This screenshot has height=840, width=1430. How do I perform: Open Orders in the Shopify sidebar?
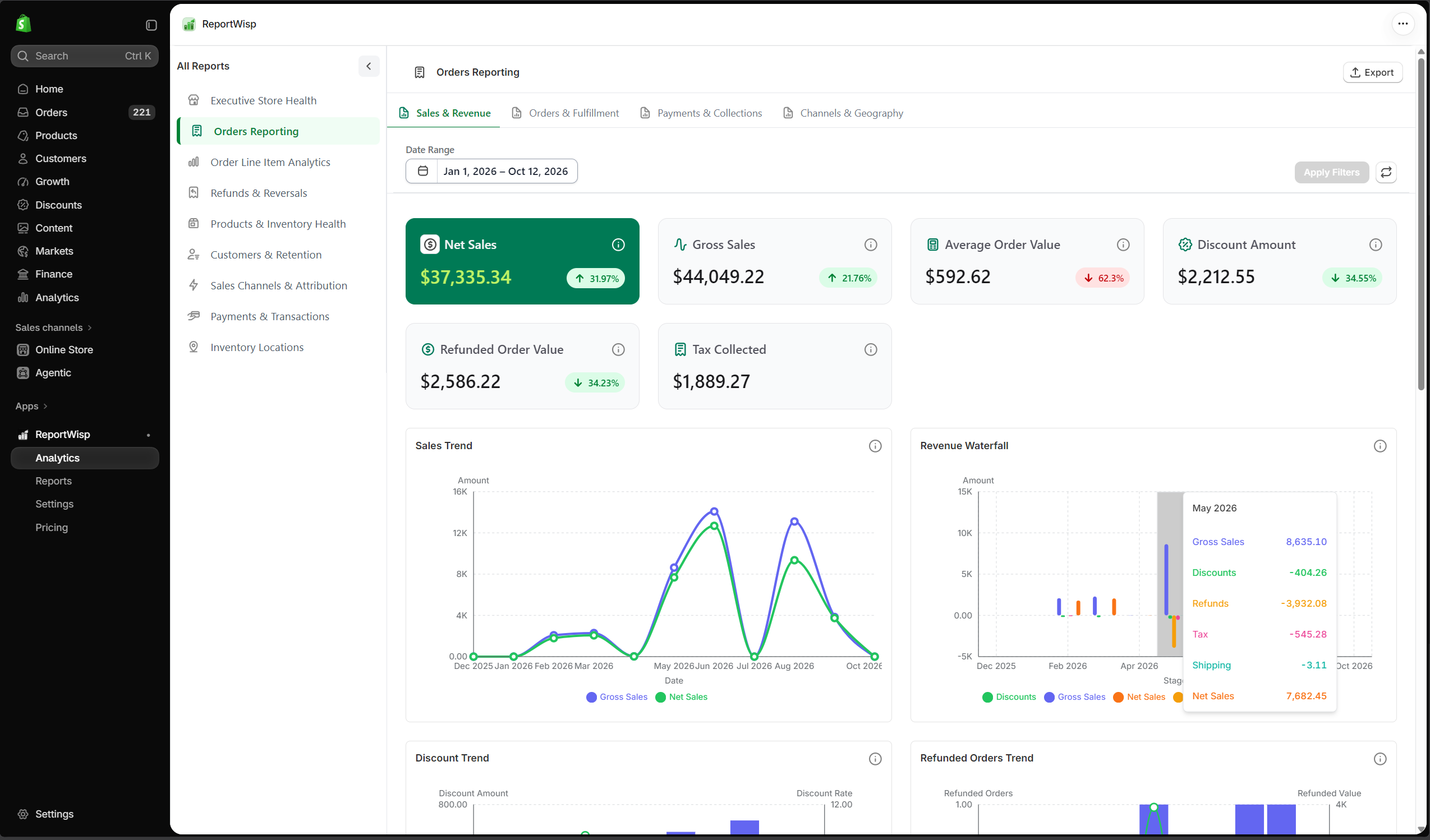click(85, 112)
